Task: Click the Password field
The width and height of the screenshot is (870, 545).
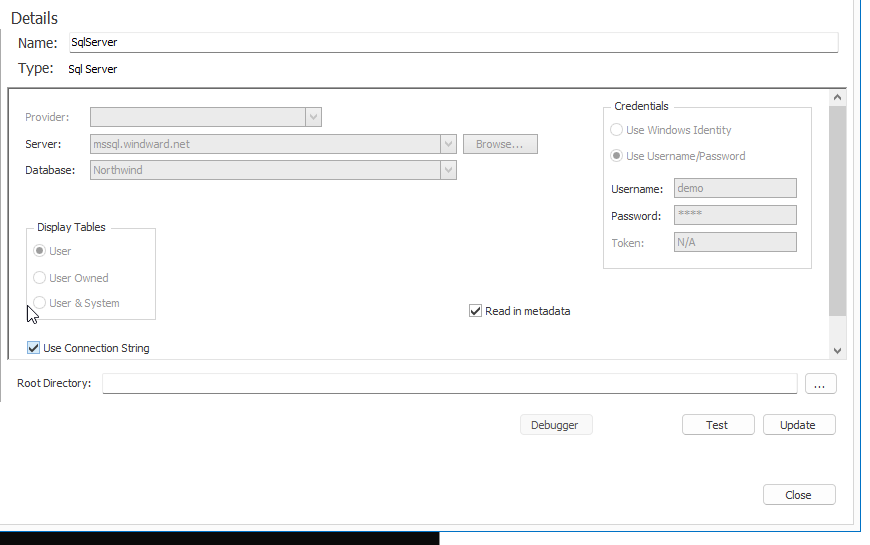Action: tap(735, 215)
